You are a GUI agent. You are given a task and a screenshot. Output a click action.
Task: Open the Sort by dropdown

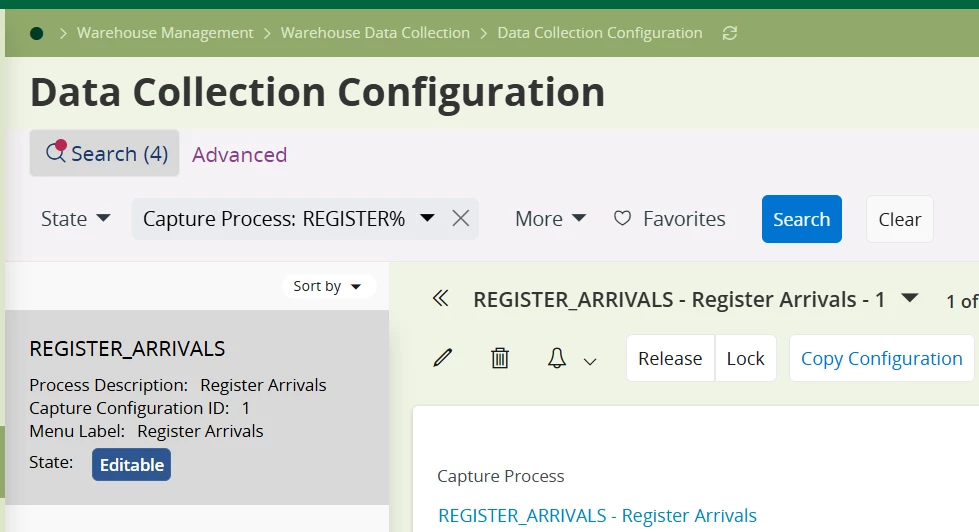point(328,286)
